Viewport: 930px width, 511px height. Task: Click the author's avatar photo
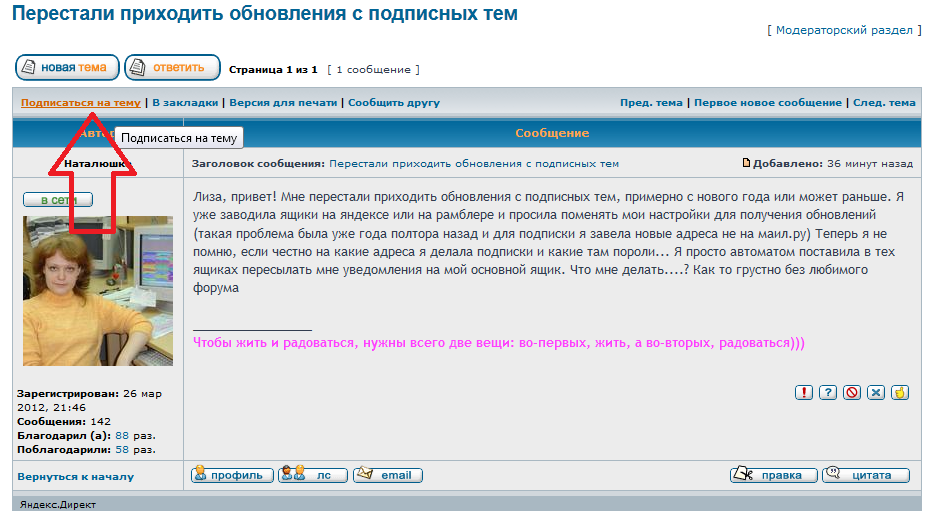[x=98, y=290]
